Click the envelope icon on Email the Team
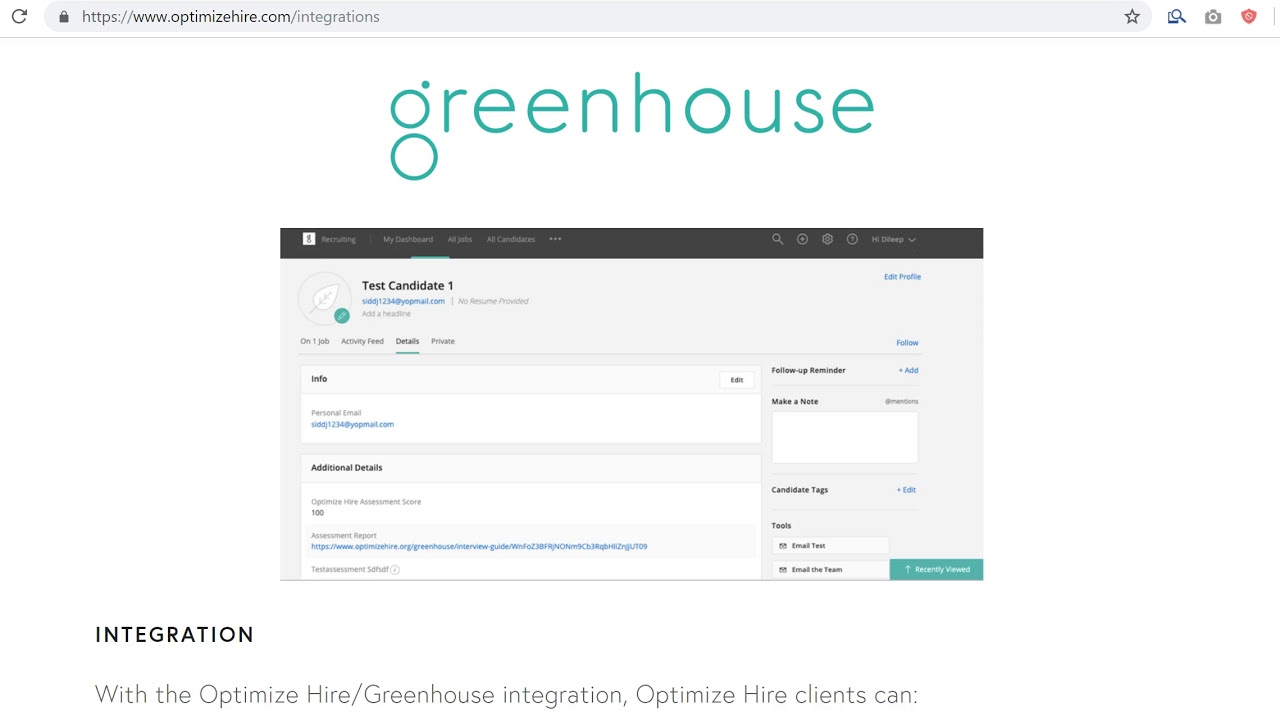 coord(783,570)
